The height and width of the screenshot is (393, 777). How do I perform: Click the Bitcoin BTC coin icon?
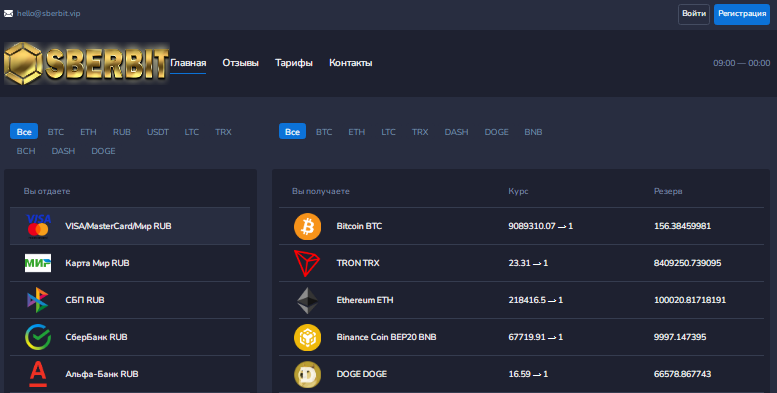307,226
